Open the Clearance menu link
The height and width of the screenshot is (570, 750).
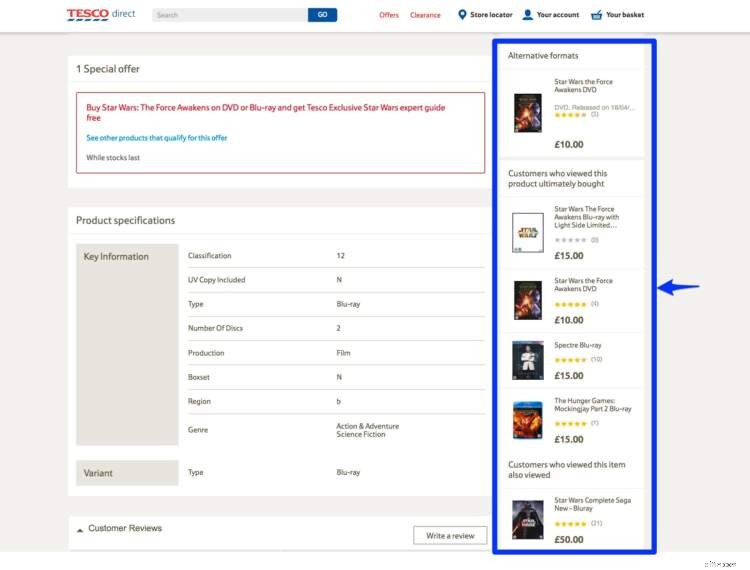pyautogui.click(x=425, y=15)
